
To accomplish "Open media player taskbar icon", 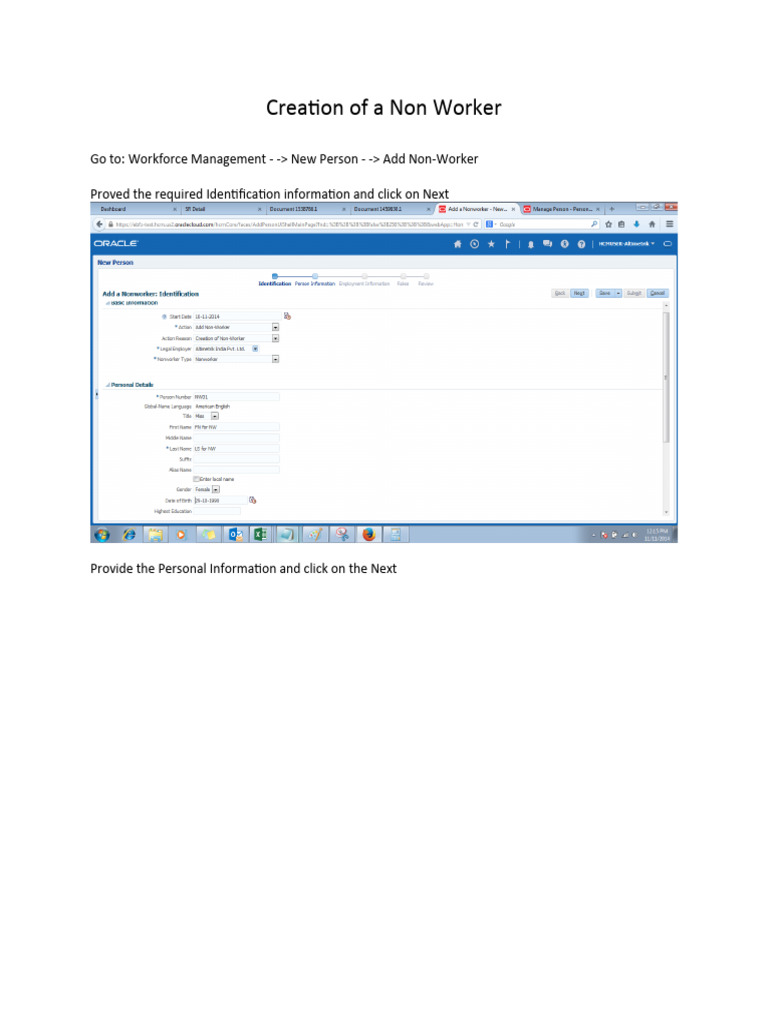I will 181,535.
